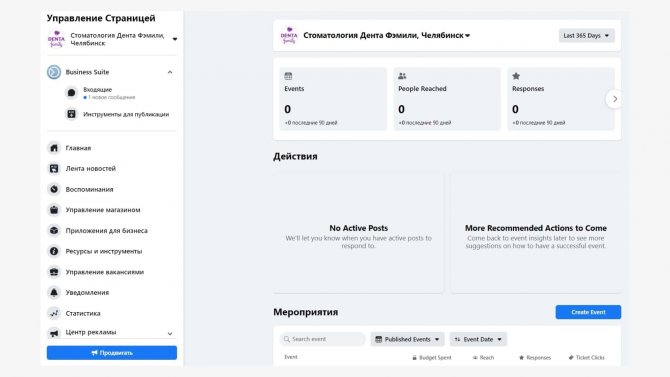This screenshot has height=377, width=670.
Task: Open the Business Suite icon
Action: click(54, 72)
